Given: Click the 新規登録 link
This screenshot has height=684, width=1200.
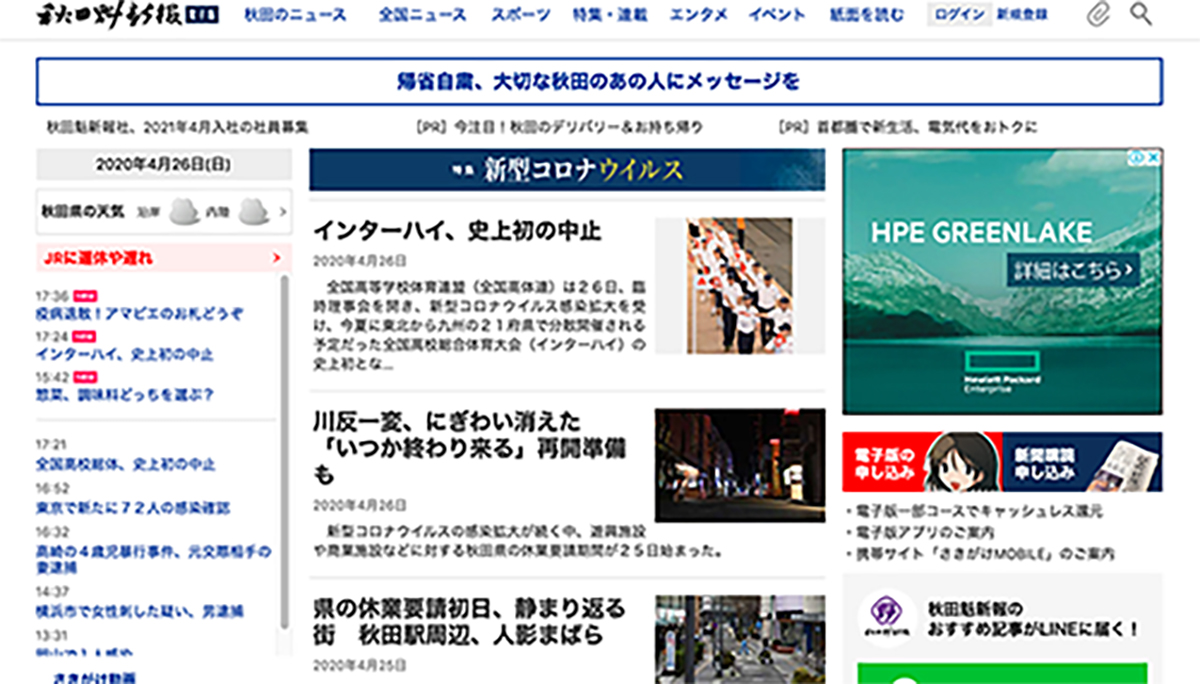Looking at the screenshot, I should [1022, 15].
